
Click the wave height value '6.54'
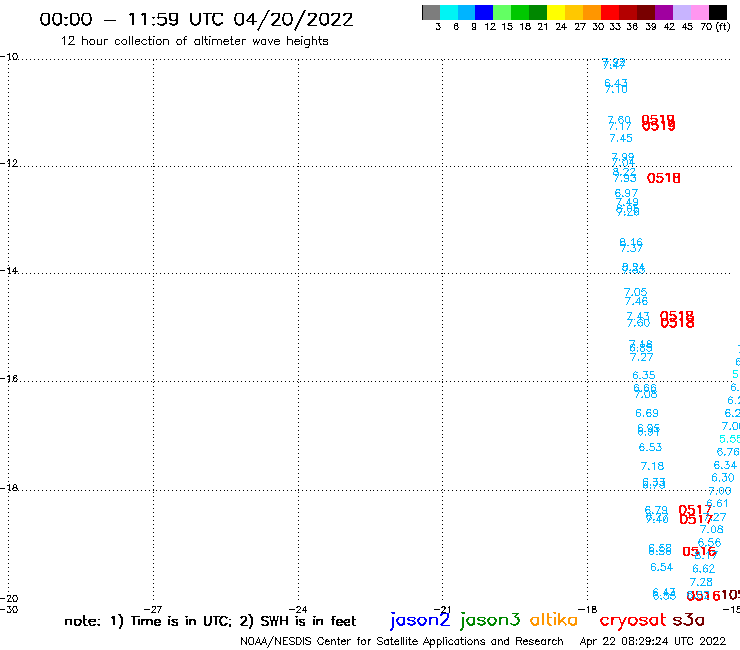click(662, 567)
